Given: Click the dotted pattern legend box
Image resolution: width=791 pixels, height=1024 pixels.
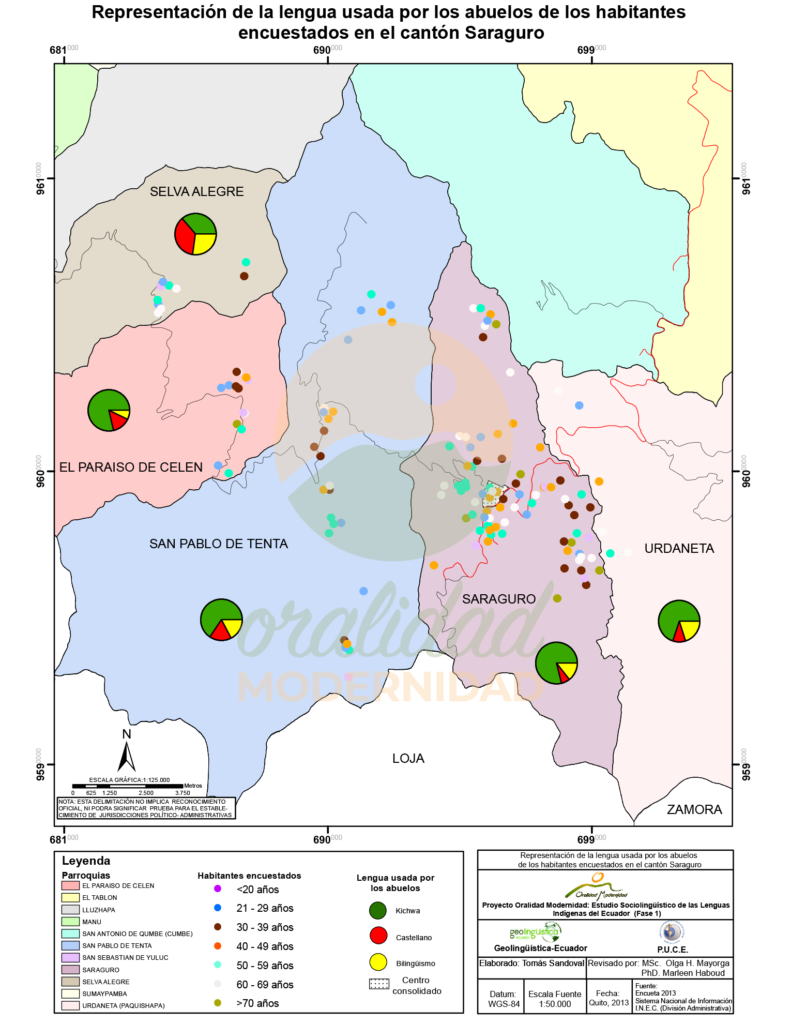Looking at the screenshot, I should (x=378, y=984).
